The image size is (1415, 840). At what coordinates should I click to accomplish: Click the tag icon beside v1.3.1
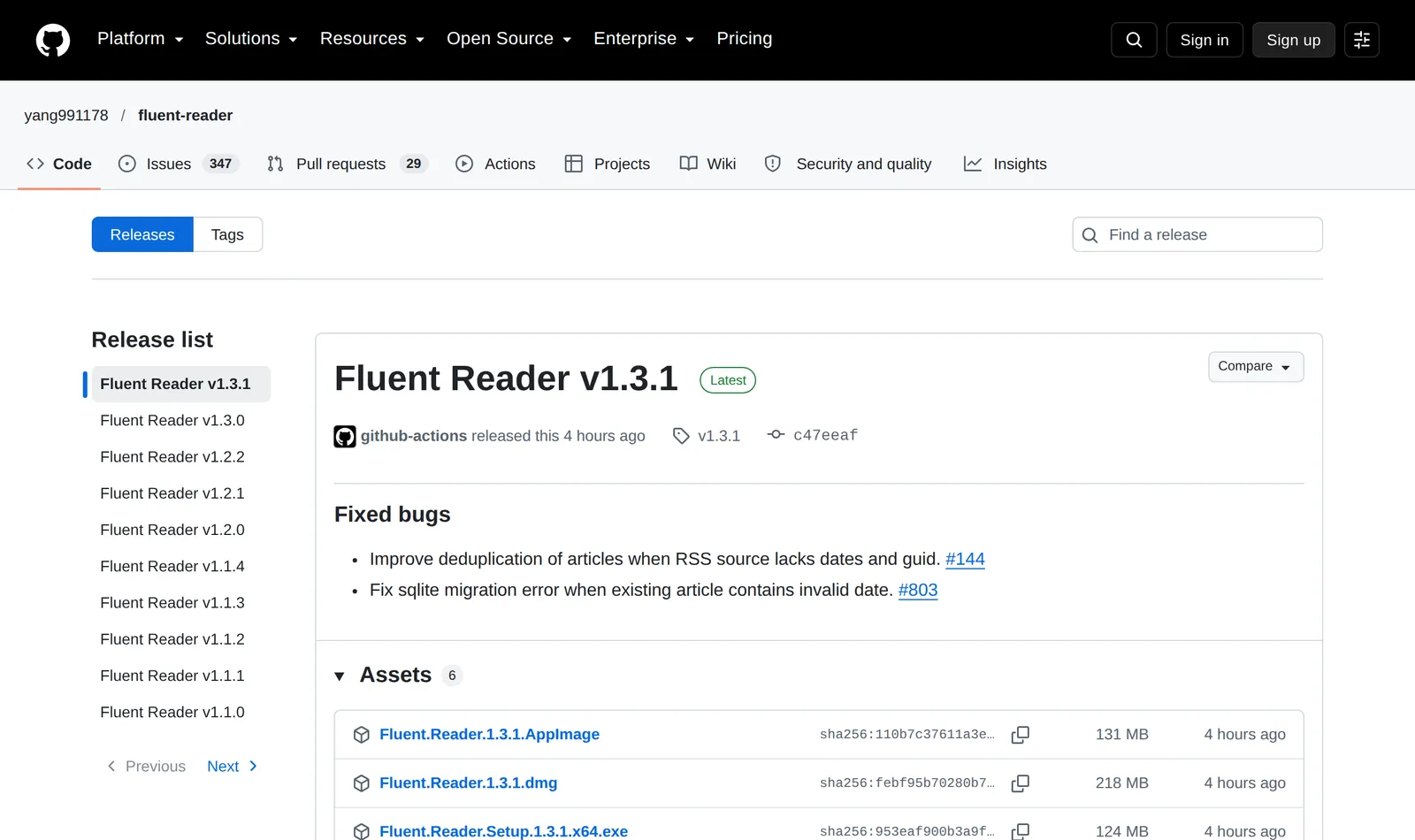tap(681, 436)
